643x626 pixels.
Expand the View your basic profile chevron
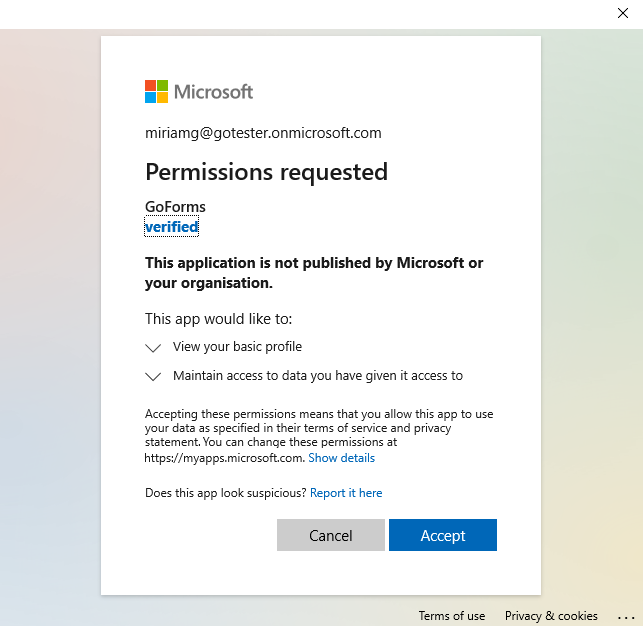pos(153,348)
